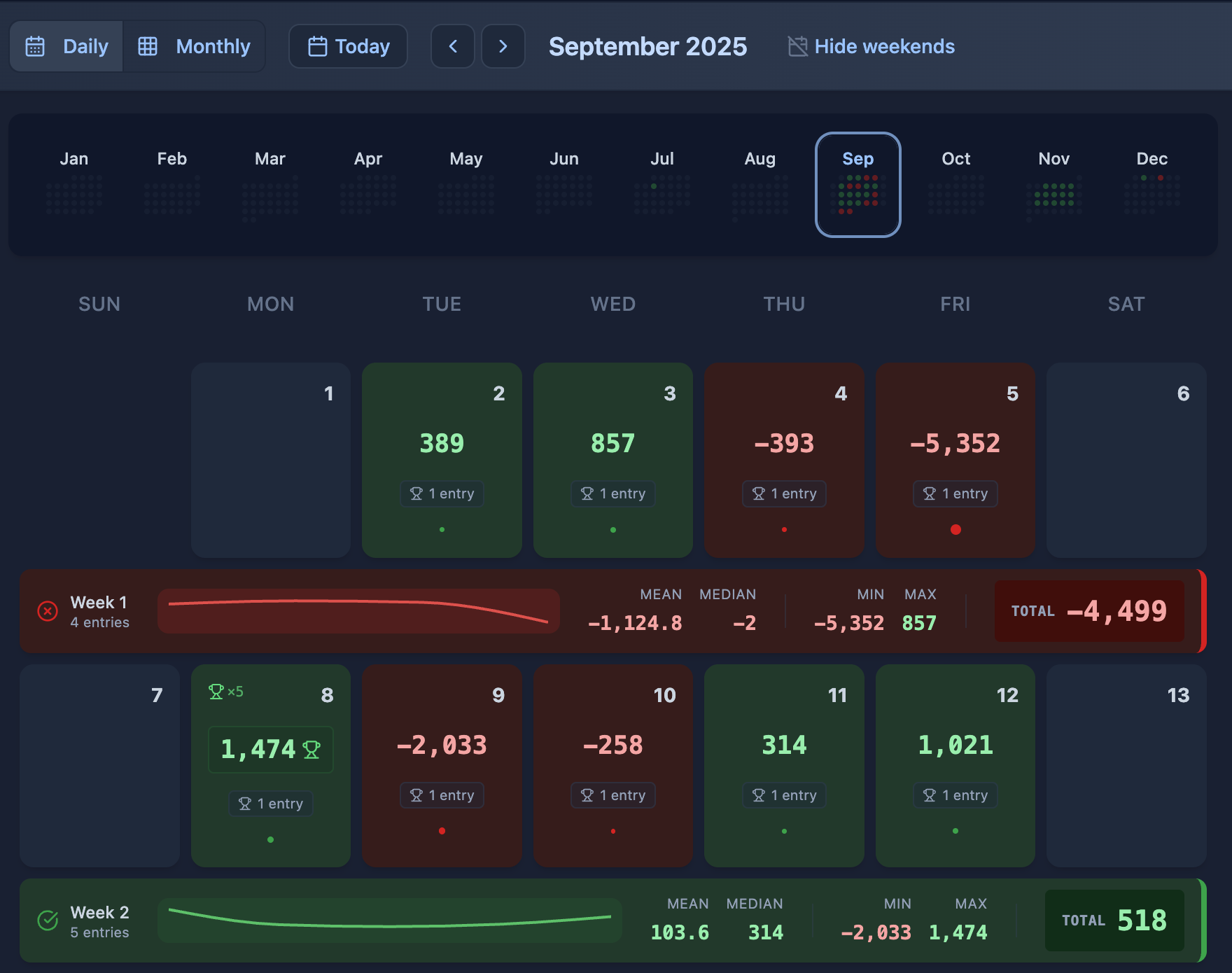Switch to Daily view tab
The width and height of the screenshot is (1232, 973).
(x=67, y=46)
